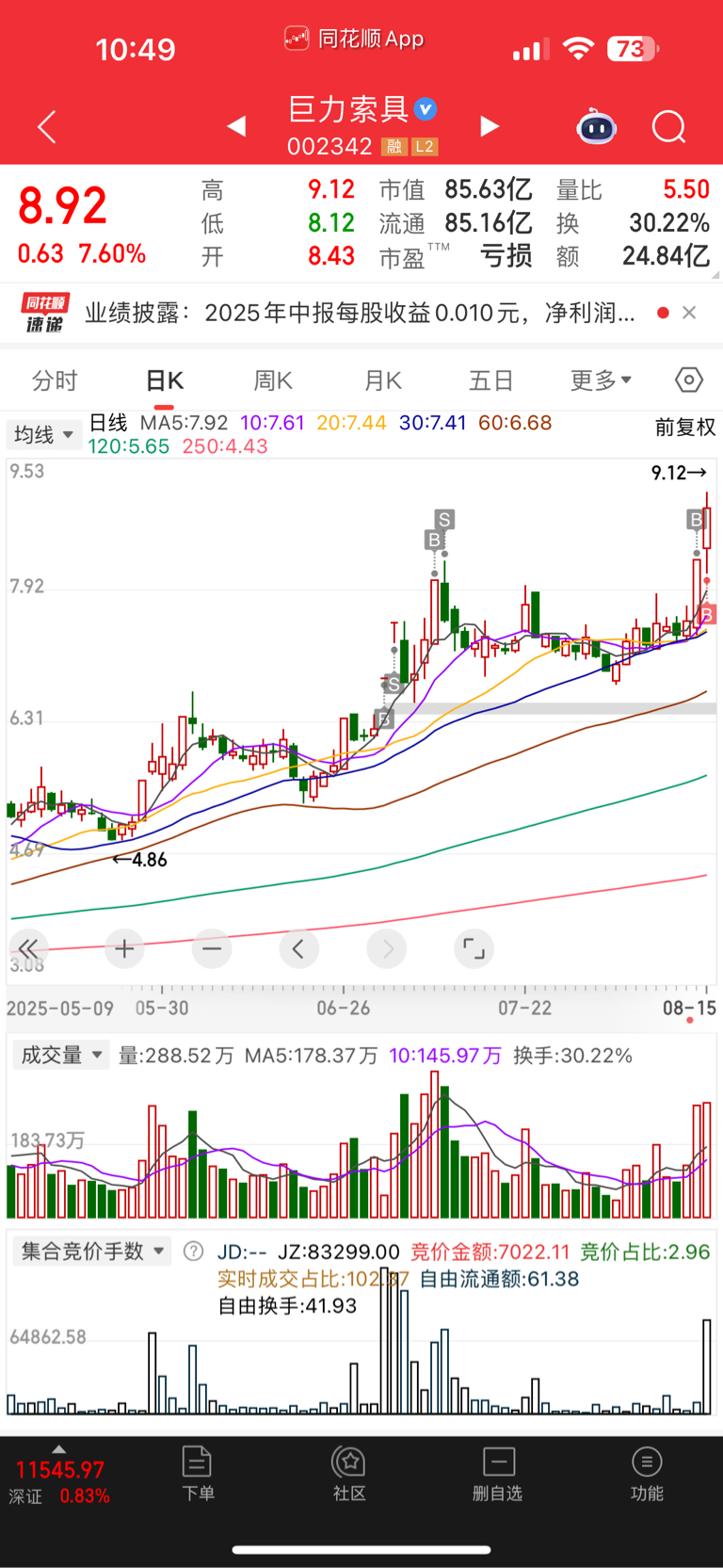Open the 功能 functions menu
Screen dimensions: 723x1568
click(x=647, y=1474)
